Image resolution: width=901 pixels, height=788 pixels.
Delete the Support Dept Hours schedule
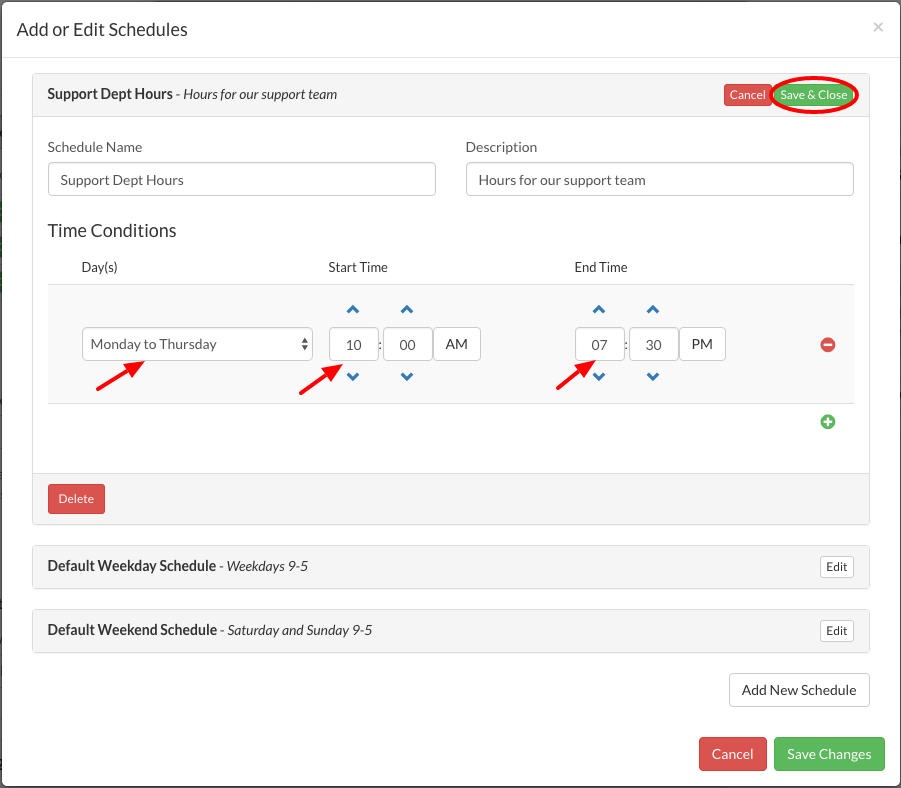tap(76, 499)
